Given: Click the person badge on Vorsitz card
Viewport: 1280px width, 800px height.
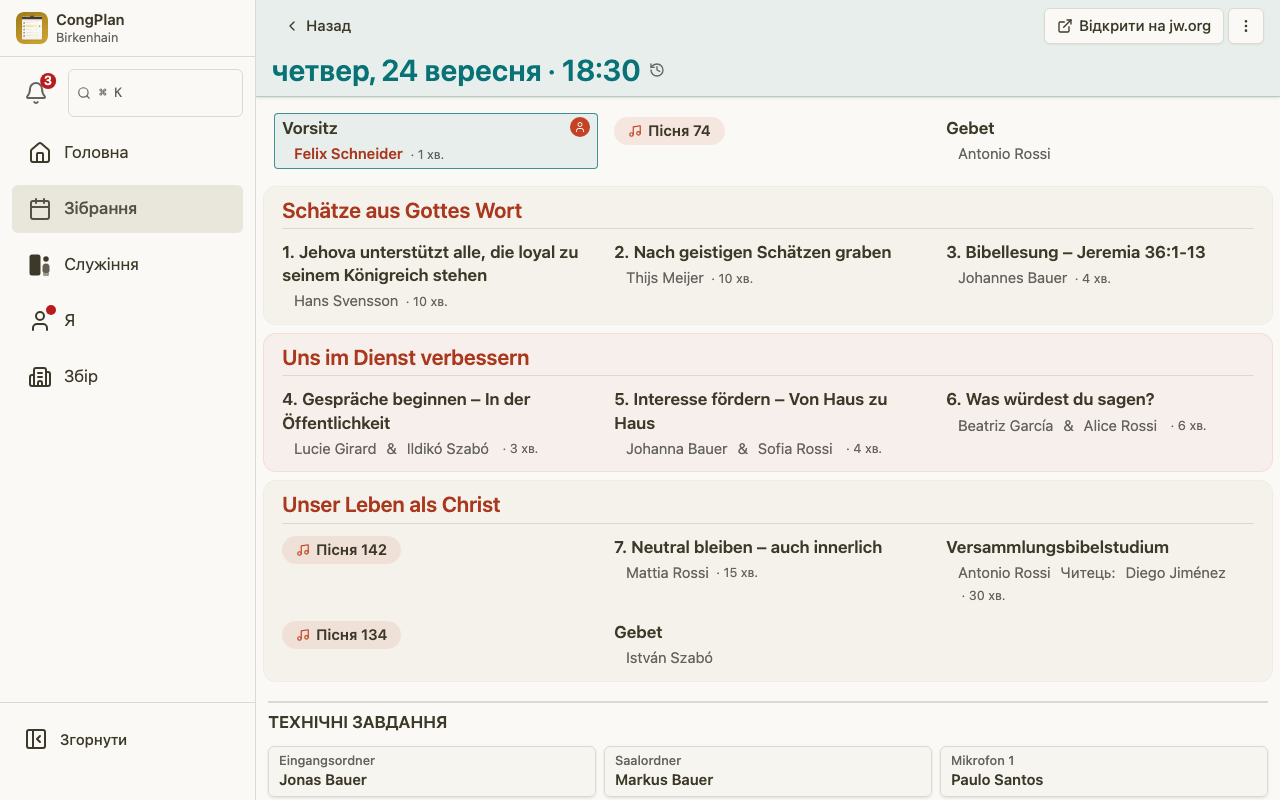Looking at the screenshot, I should [x=580, y=127].
